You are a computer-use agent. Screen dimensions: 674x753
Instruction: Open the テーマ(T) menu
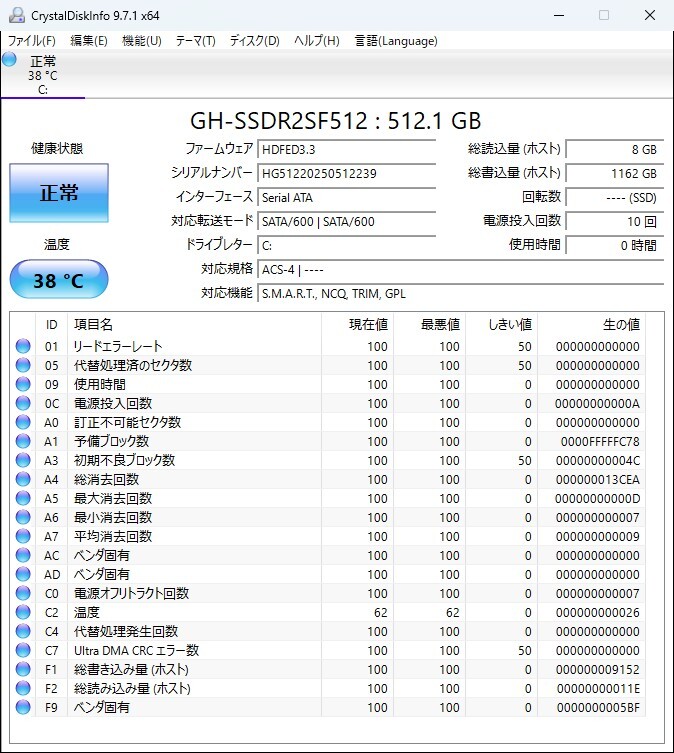tap(195, 41)
